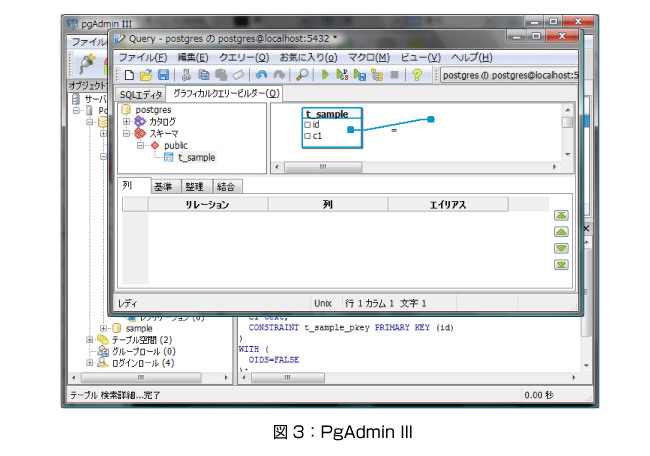Screen dimensions: 650x456
Task: Click the リレーション column header
Action: 208,204
